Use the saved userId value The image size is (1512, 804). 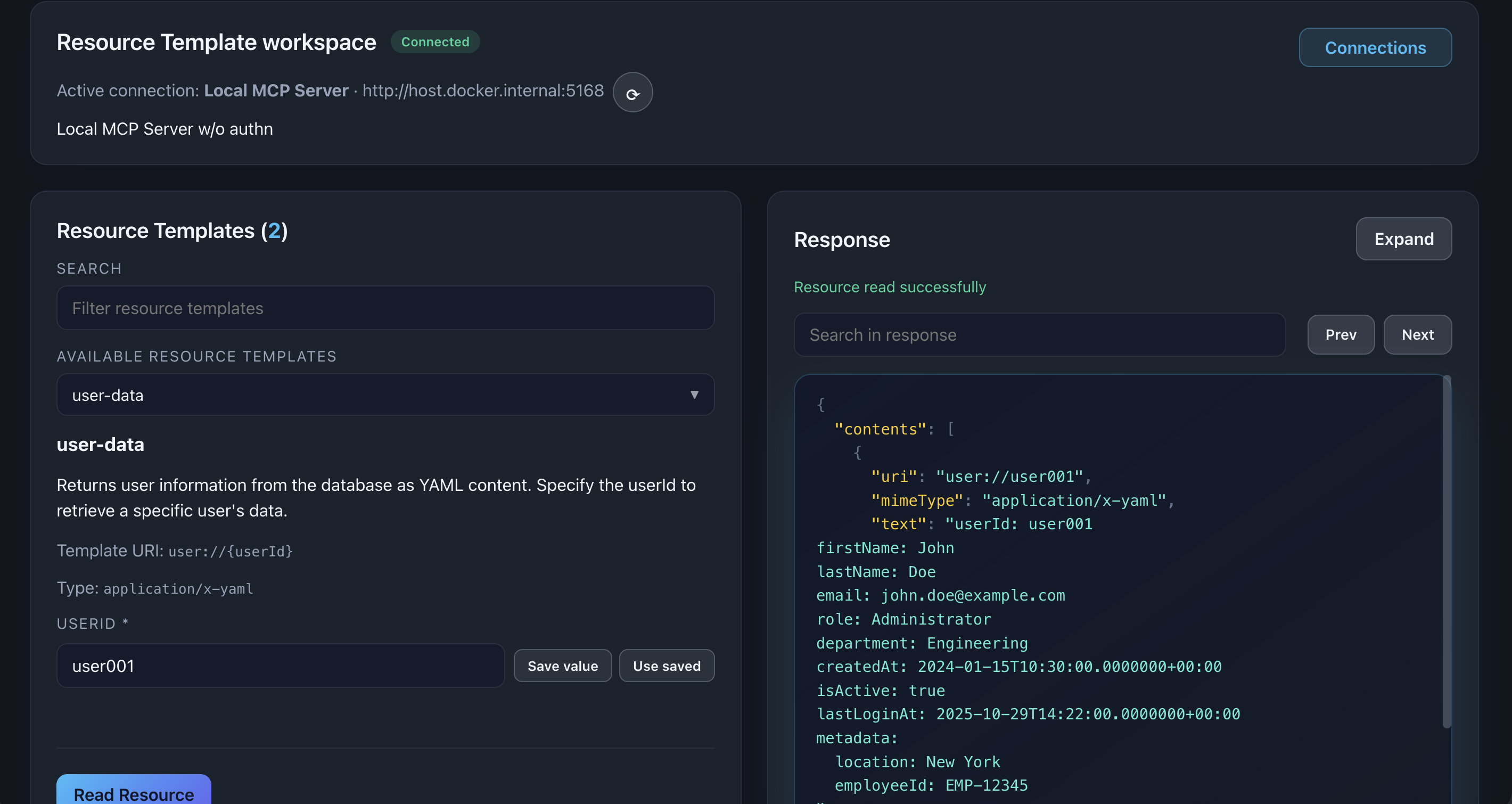pyautogui.click(x=666, y=666)
